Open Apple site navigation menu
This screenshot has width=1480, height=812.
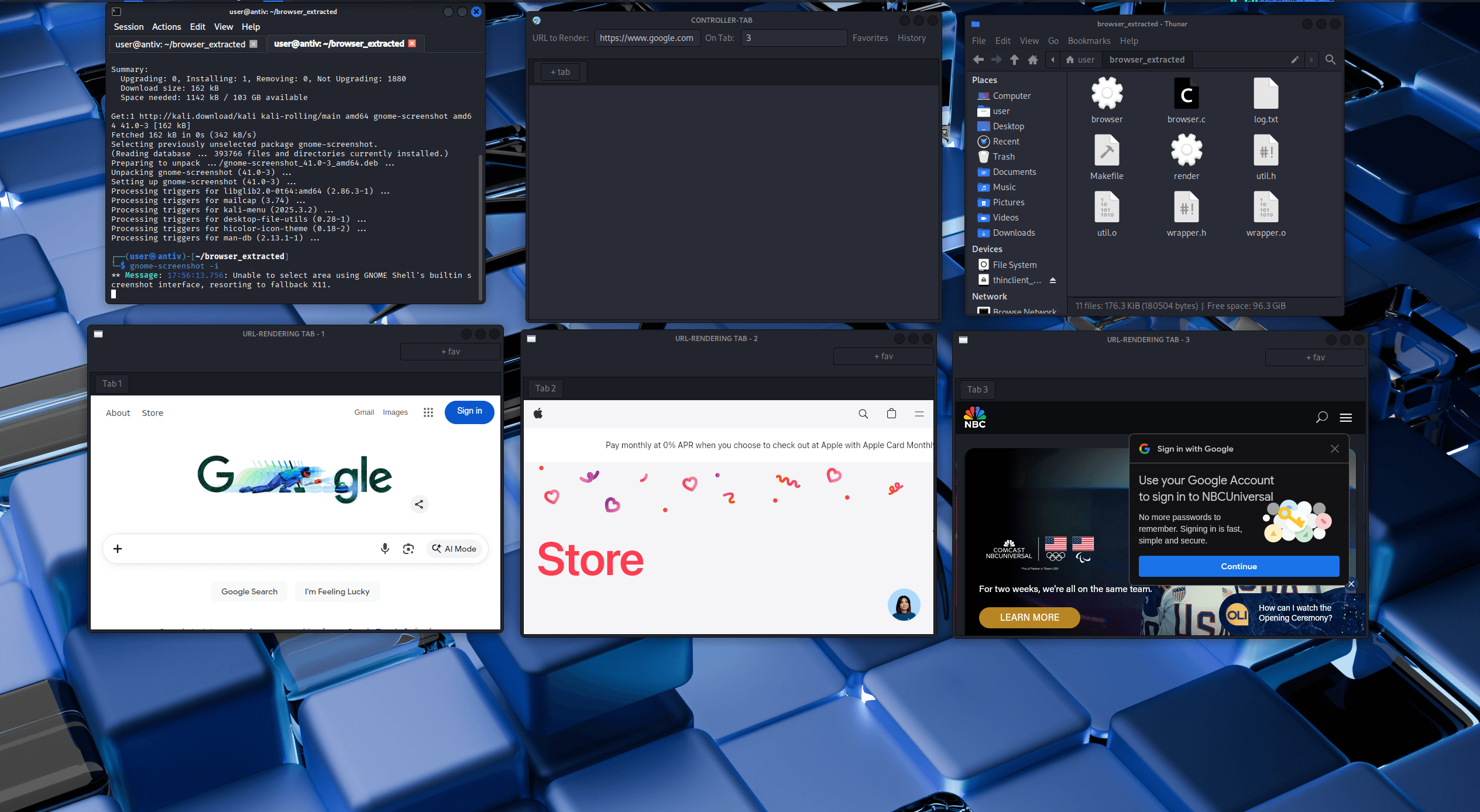tap(919, 414)
